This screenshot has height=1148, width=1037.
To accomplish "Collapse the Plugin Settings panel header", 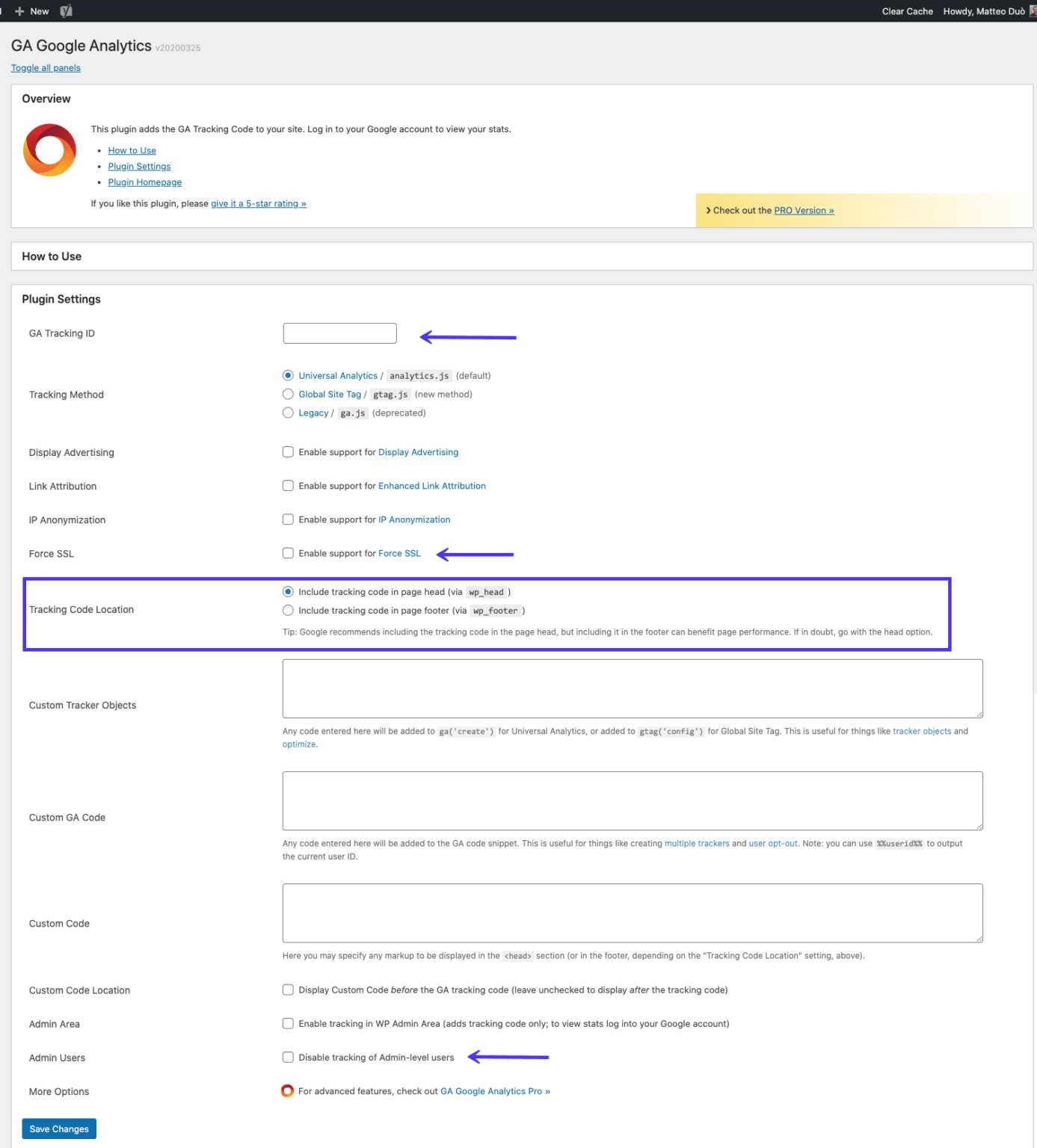I will pyautogui.click(x=61, y=299).
